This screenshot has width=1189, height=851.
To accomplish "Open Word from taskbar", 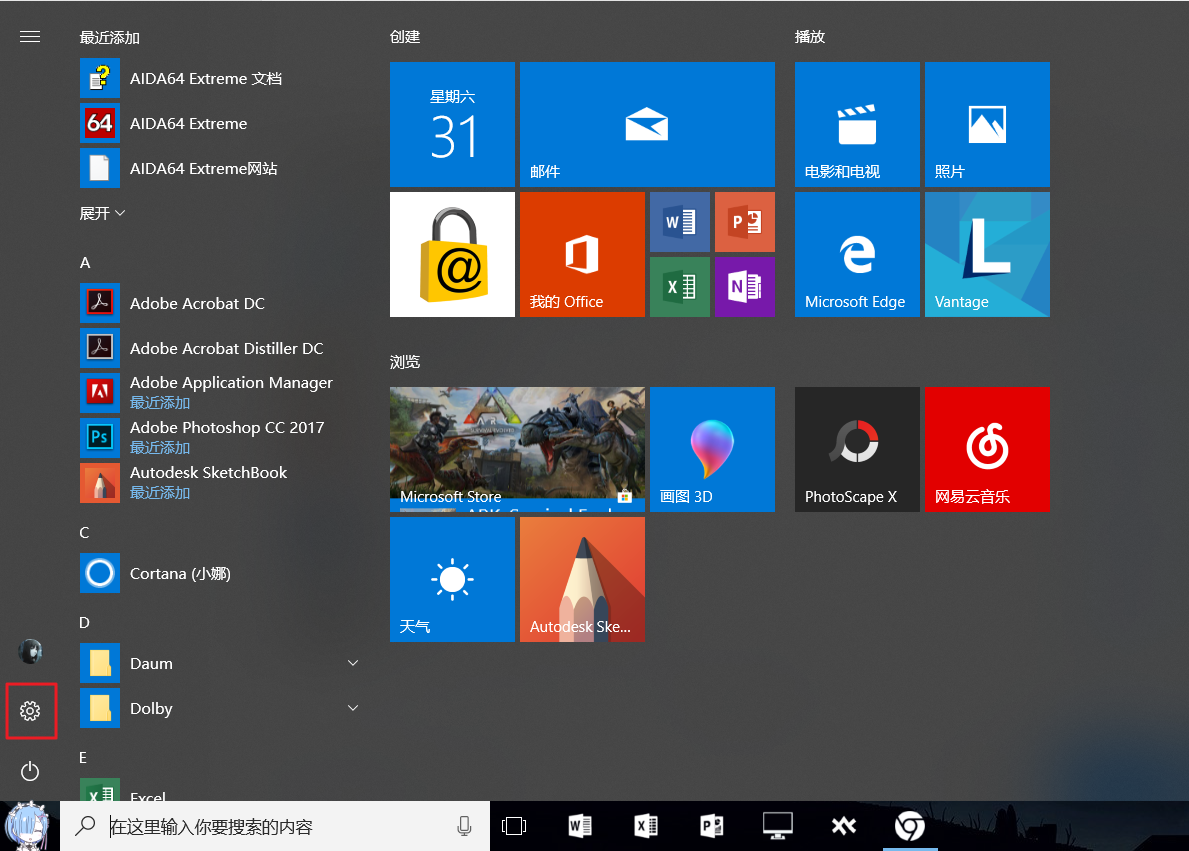I will click(x=580, y=826).
